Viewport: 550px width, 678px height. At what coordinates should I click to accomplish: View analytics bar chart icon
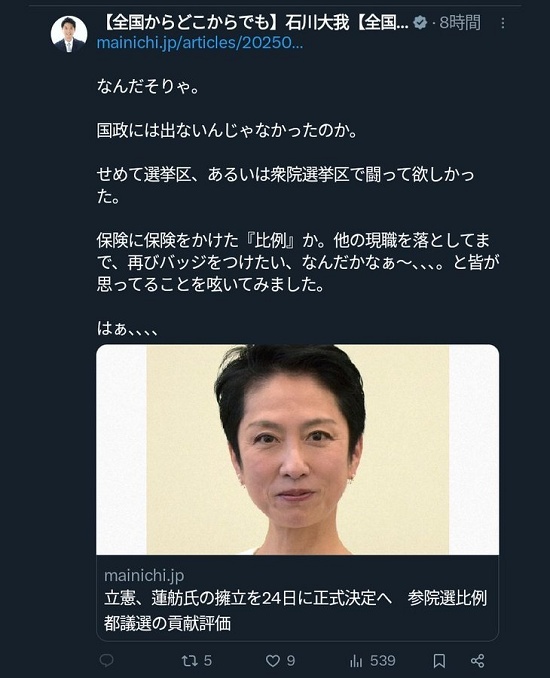coord(356,660)
